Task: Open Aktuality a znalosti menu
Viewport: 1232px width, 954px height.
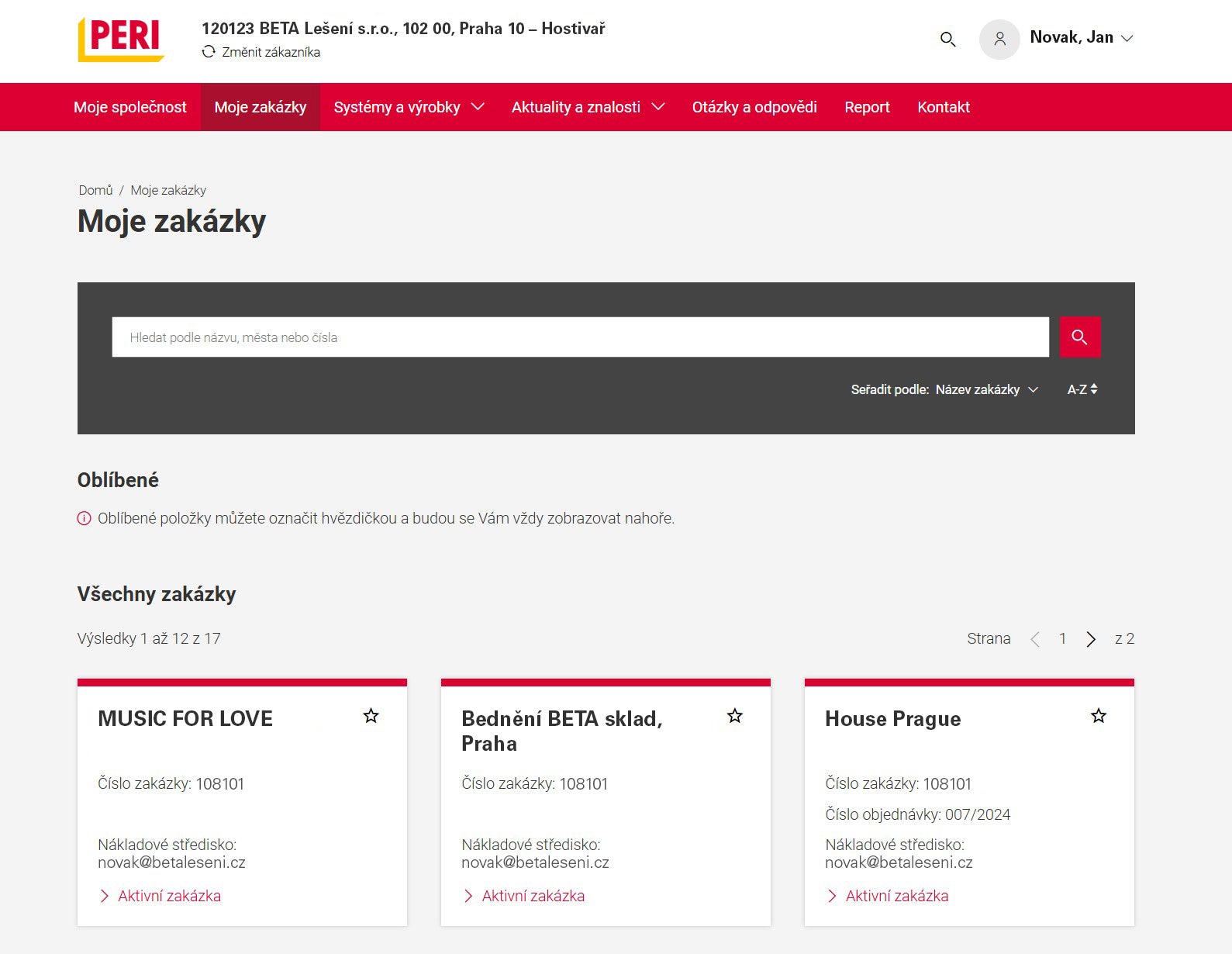Action: tap(587, 107)
